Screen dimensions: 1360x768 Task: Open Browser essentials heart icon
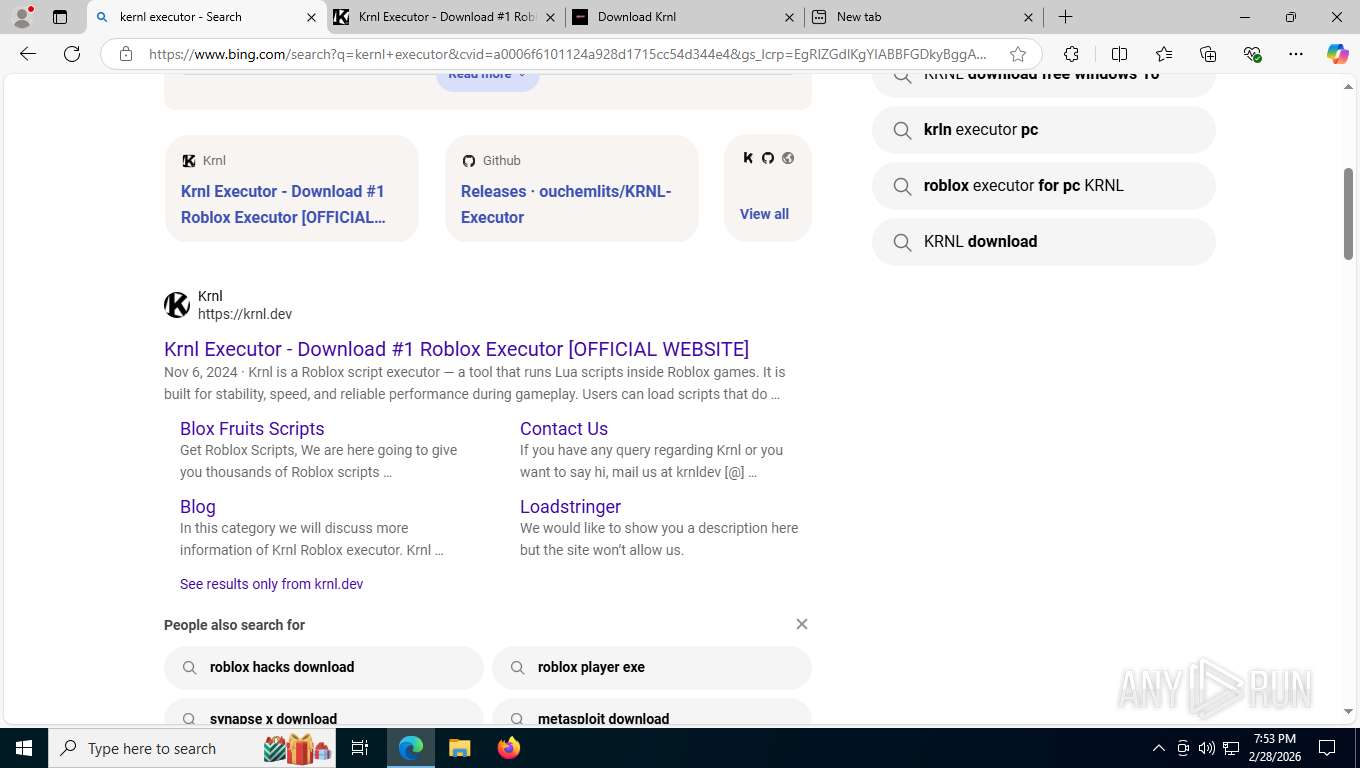tap(1252, 54)
